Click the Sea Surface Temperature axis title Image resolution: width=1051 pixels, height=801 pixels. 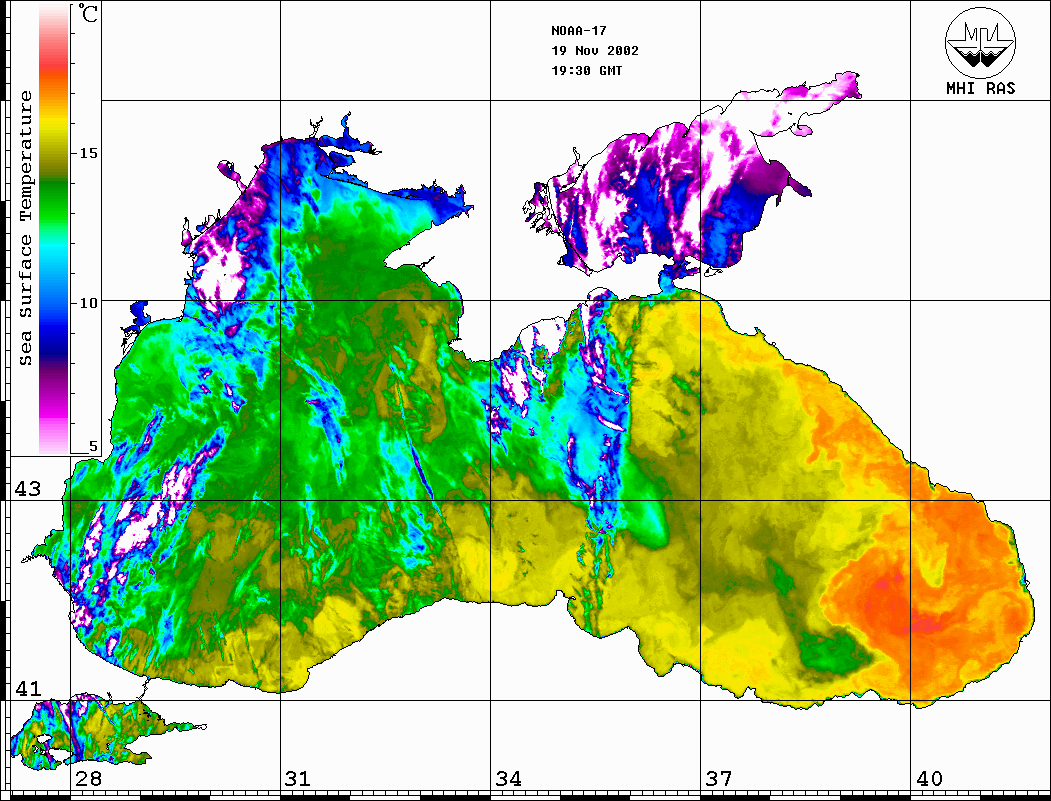(x=25, y=229)
